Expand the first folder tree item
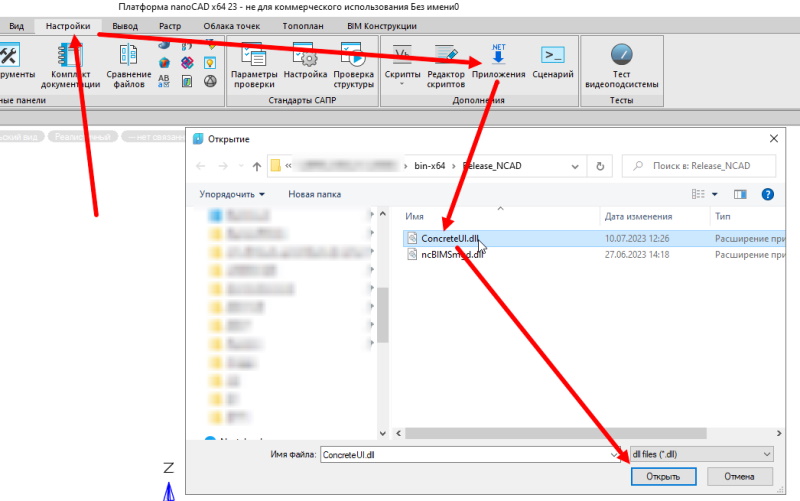800x501 pixels. coord(372,215)
